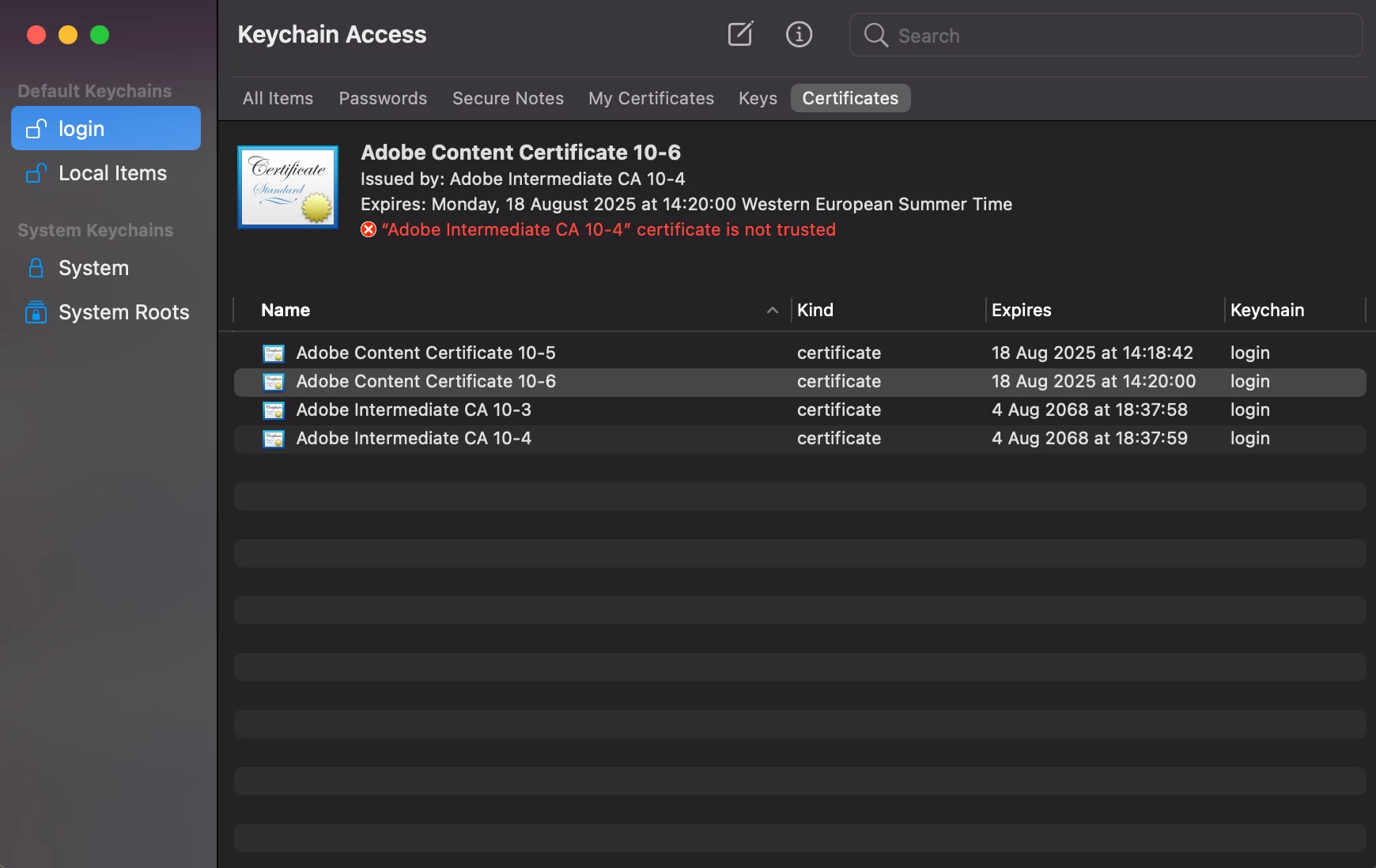The height and width of the screenshot is (868, 1376).
Task: Select the Adobe Content Certificate 10-5 row
Action: click(x=800, y=353)
